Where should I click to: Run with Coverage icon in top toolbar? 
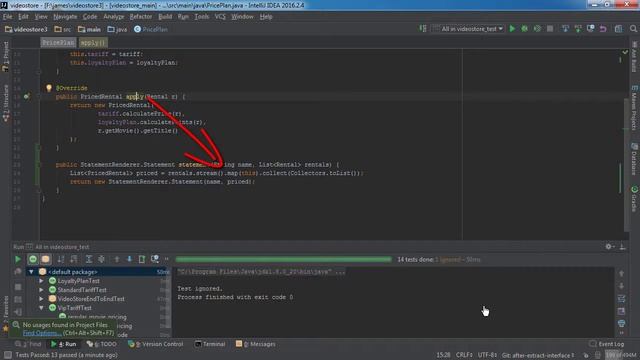coord(537,29)
